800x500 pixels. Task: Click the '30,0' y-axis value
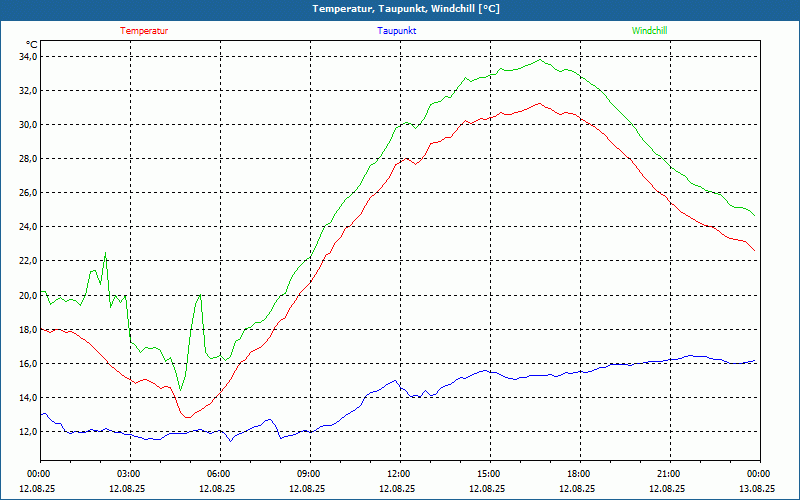(x=29, y=124)
